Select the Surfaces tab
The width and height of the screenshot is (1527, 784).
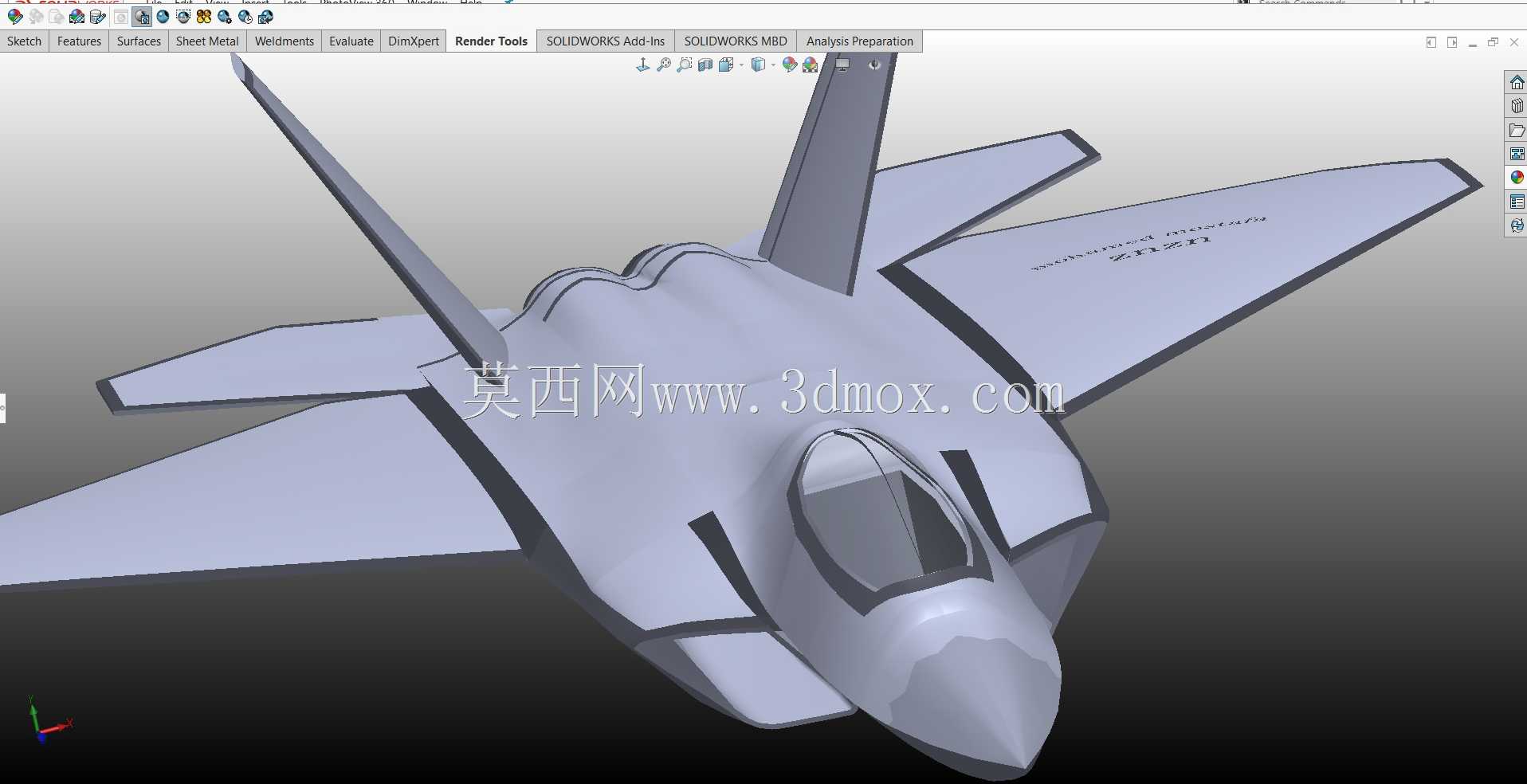pyautogui.click(x=139, y=41)
